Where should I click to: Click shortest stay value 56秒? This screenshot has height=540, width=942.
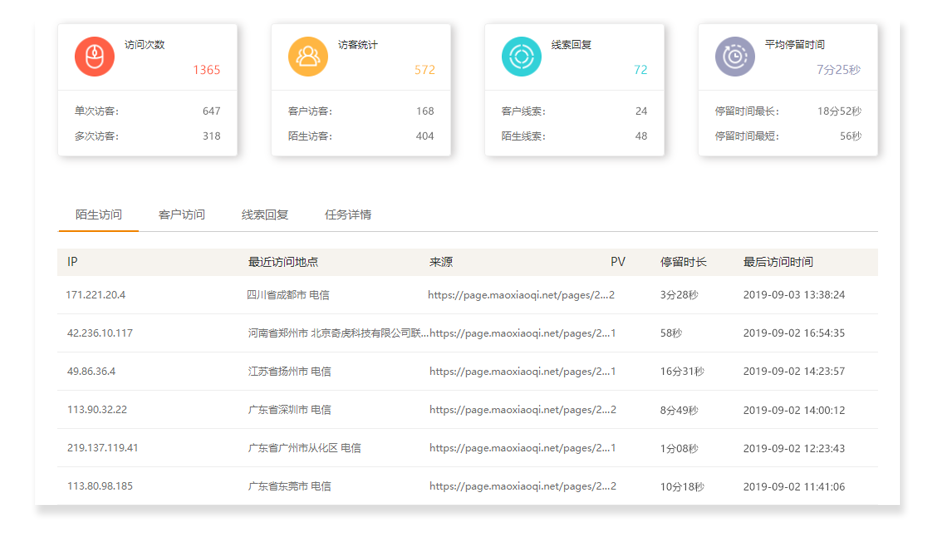(x=851, y=136)
